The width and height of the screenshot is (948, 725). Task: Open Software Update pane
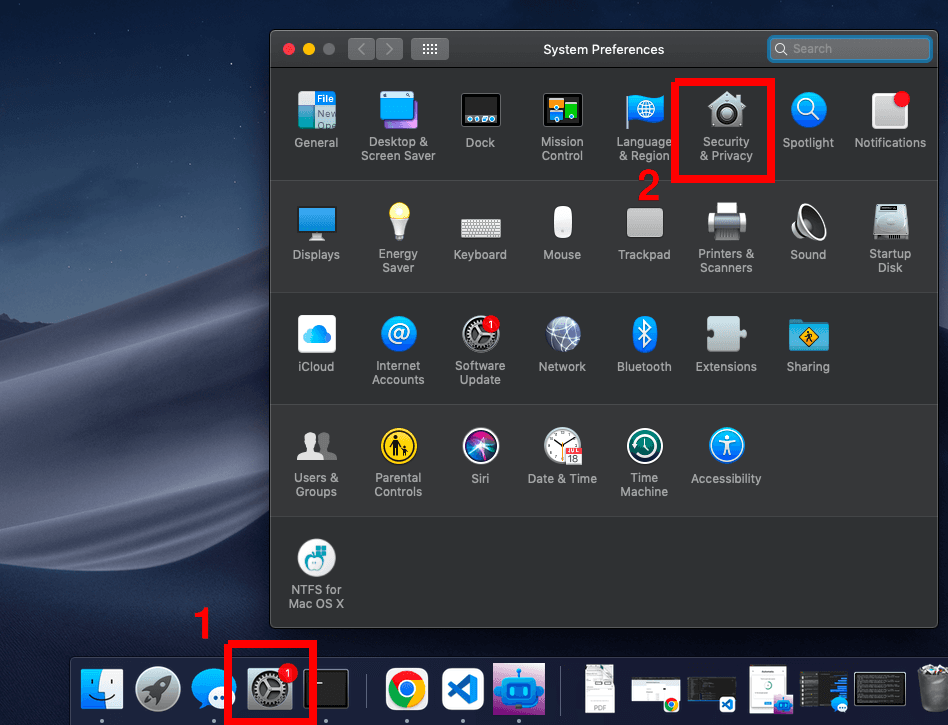coord(480,350)
